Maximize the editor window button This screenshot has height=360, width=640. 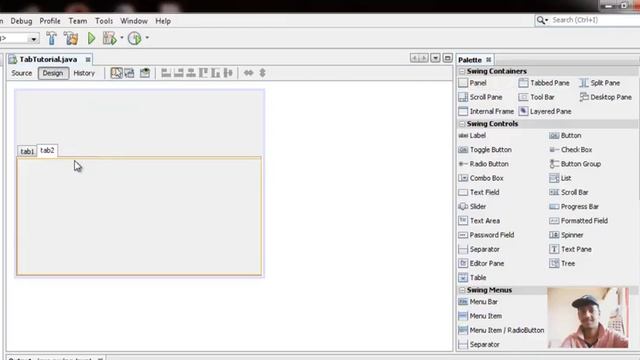[447, 58]
